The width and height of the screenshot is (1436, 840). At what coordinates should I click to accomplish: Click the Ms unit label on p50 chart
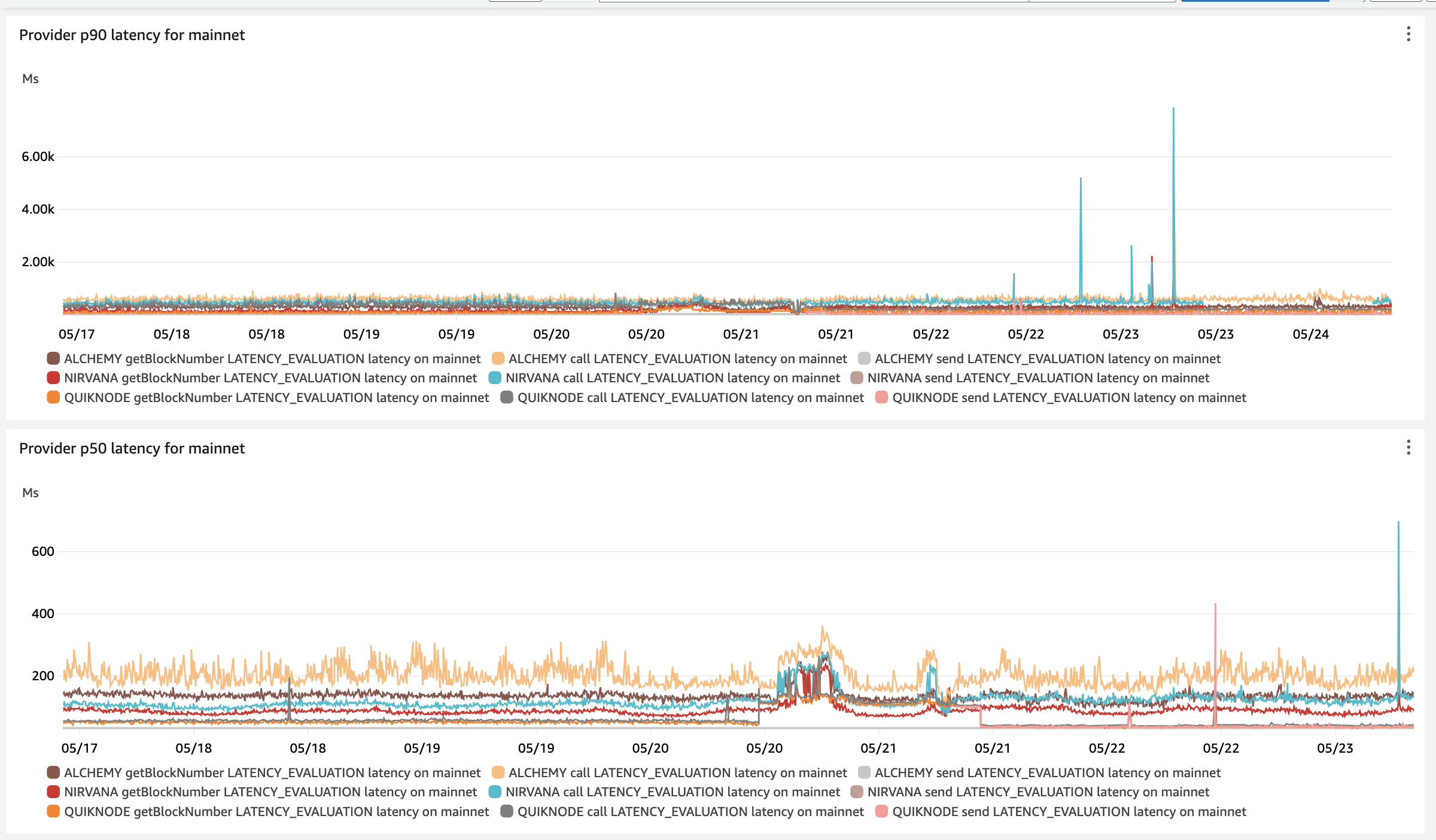click(31, 492)
